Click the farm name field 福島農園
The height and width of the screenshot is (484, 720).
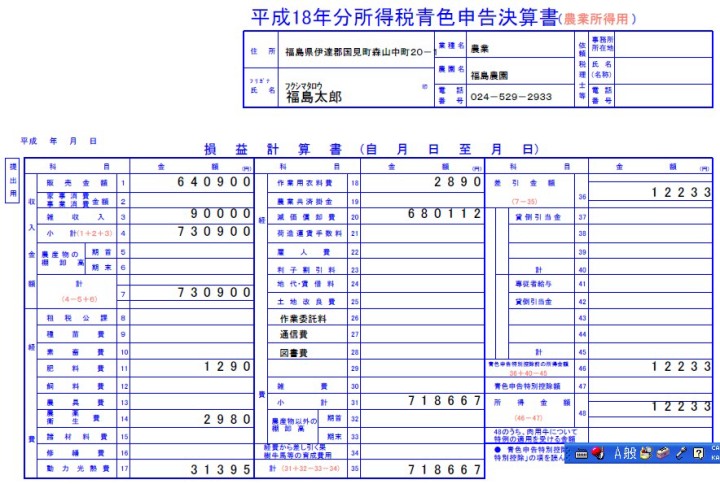pyautogui.click(x=489, y=75)
